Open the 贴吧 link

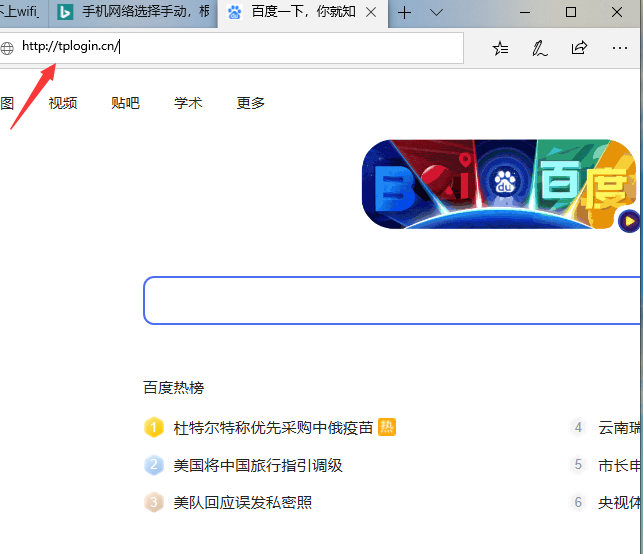pos(125,103)
